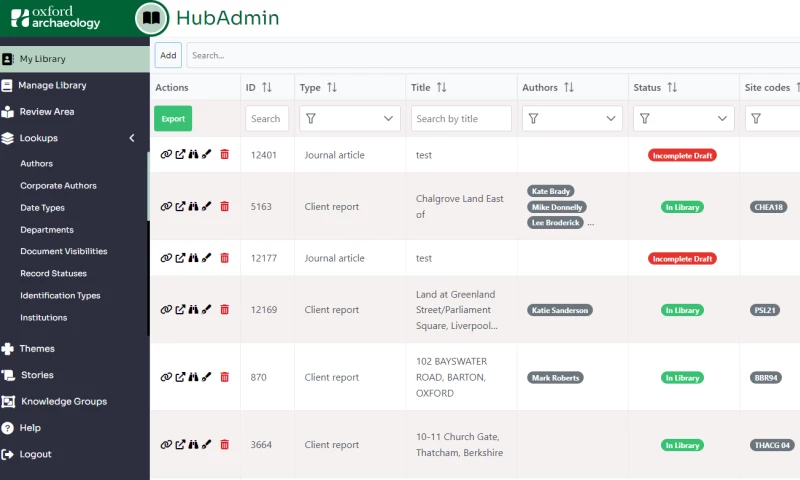Viewport: 800px width, 480px height.
Task: Go to Manage Library in sidebar
Action: coord(52,85)
